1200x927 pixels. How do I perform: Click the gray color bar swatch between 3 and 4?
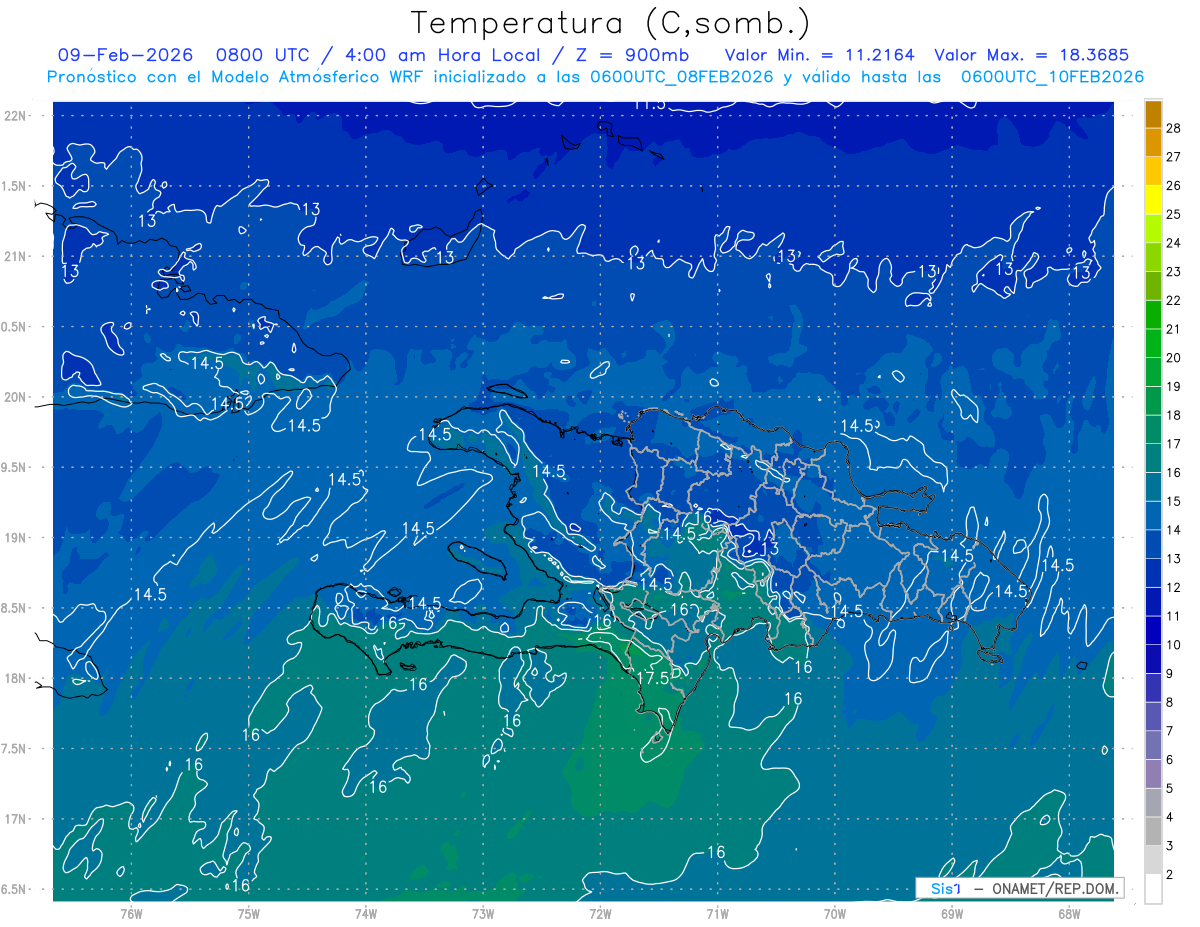click(1154, 831)
